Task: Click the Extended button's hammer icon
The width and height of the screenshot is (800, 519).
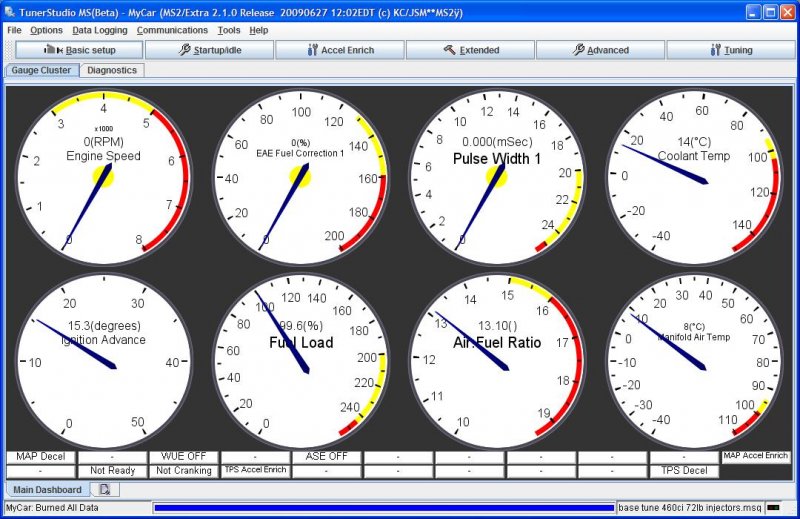Action: pos(449,50)
